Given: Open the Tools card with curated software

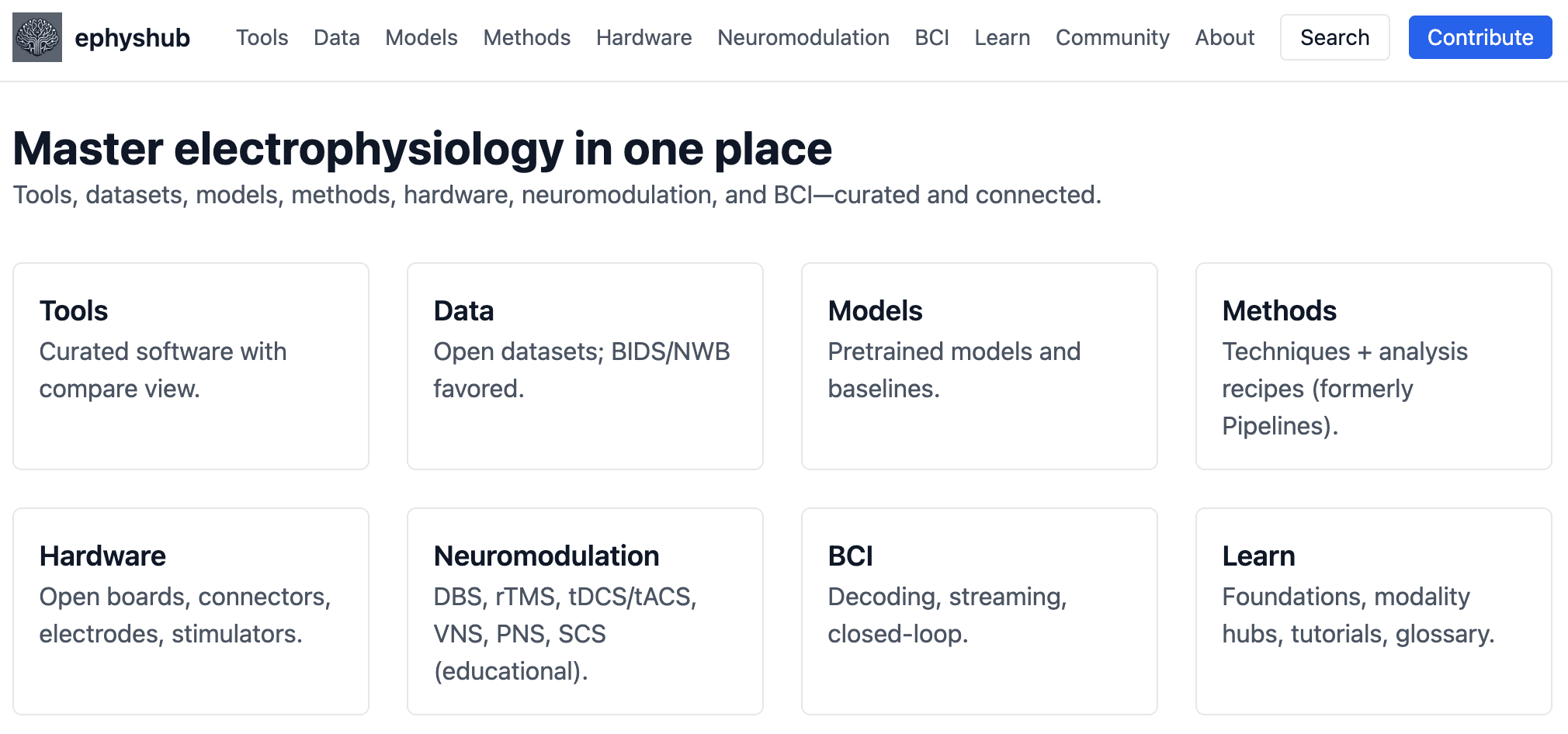Looking at the screenshot, I should [x=191, y=365].
